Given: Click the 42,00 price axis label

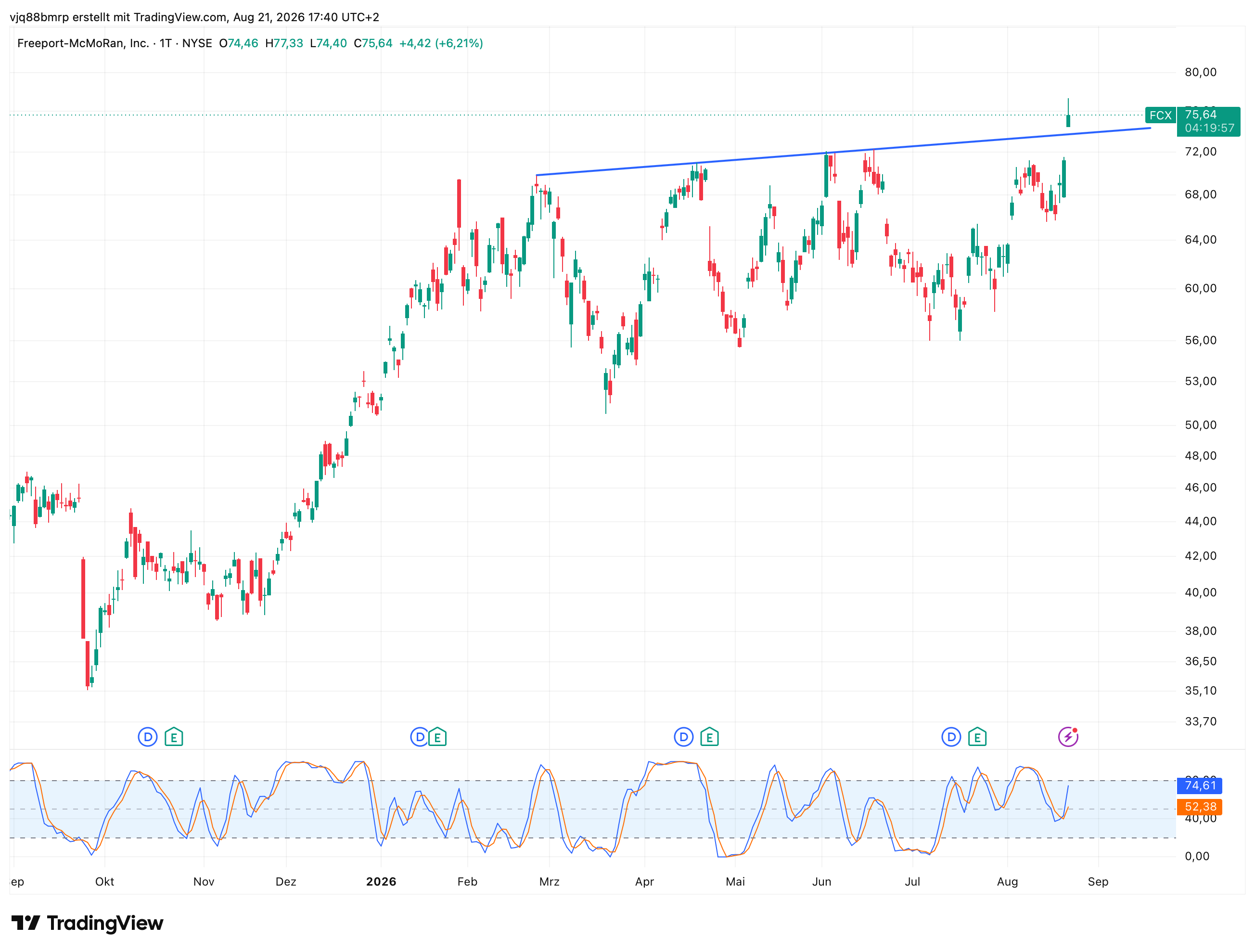Looking at the screenshot, I should [x=1201, y=555].
